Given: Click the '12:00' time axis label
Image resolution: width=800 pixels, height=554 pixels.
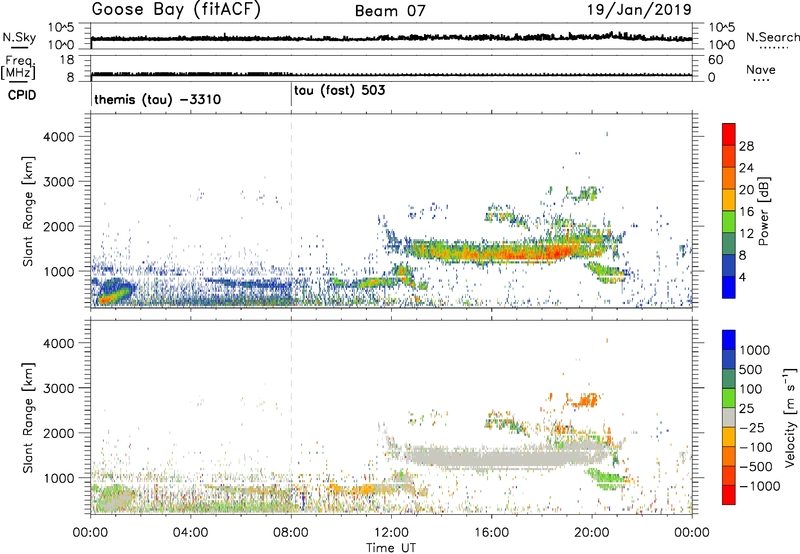Looking at the screenshot, I should [391, 533].
